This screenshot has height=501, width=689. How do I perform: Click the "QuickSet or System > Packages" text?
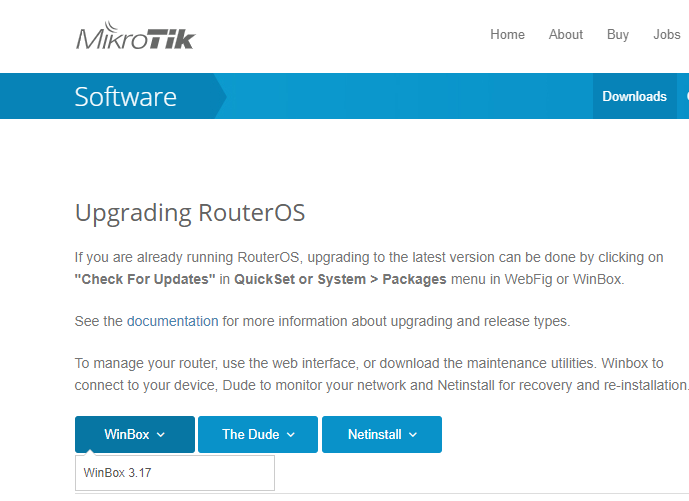[x=340, y=280]
